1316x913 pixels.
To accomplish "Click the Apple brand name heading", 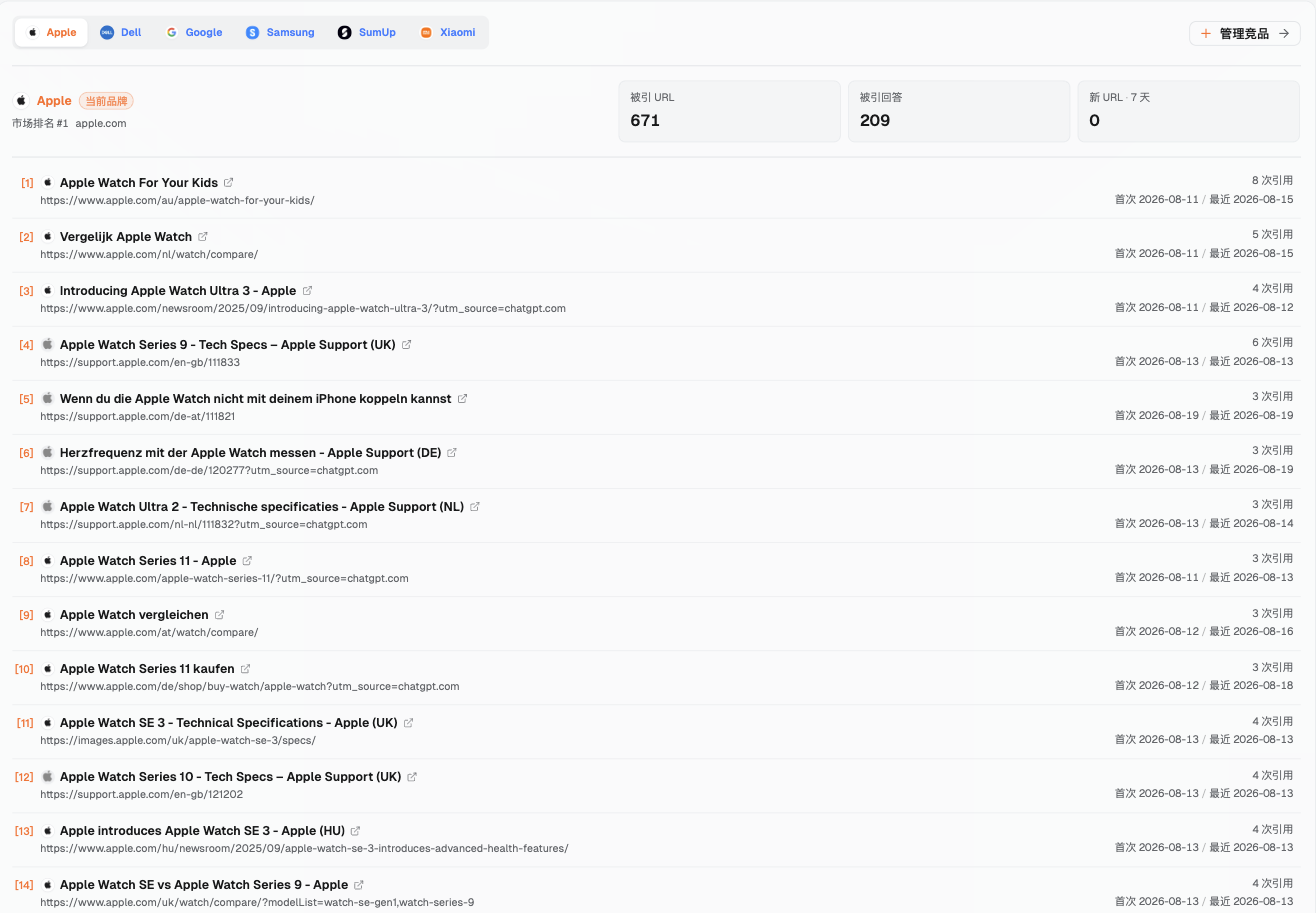I will point(54,101).
